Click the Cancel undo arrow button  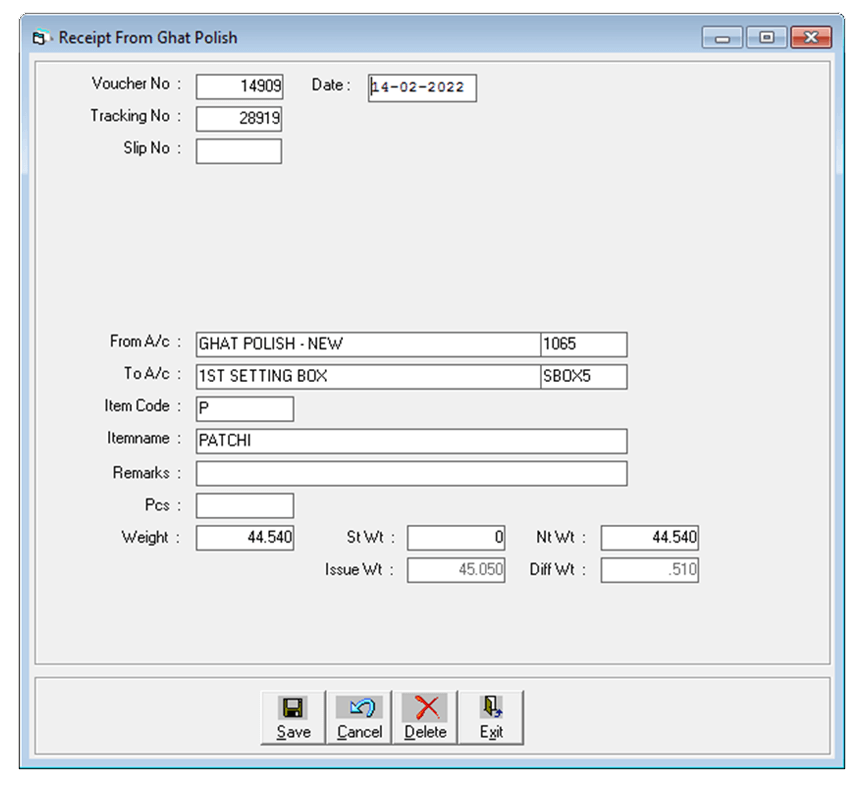[360, 718]
